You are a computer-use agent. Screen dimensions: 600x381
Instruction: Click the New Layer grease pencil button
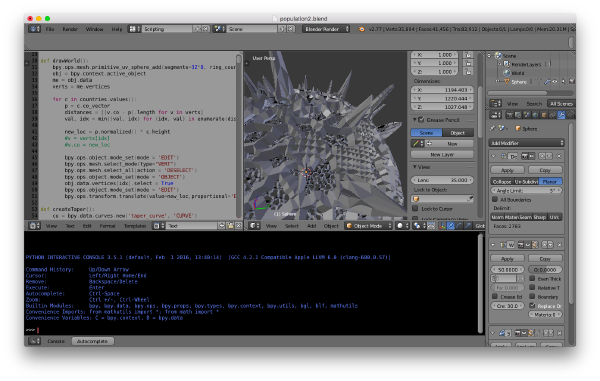coord(442,155)
